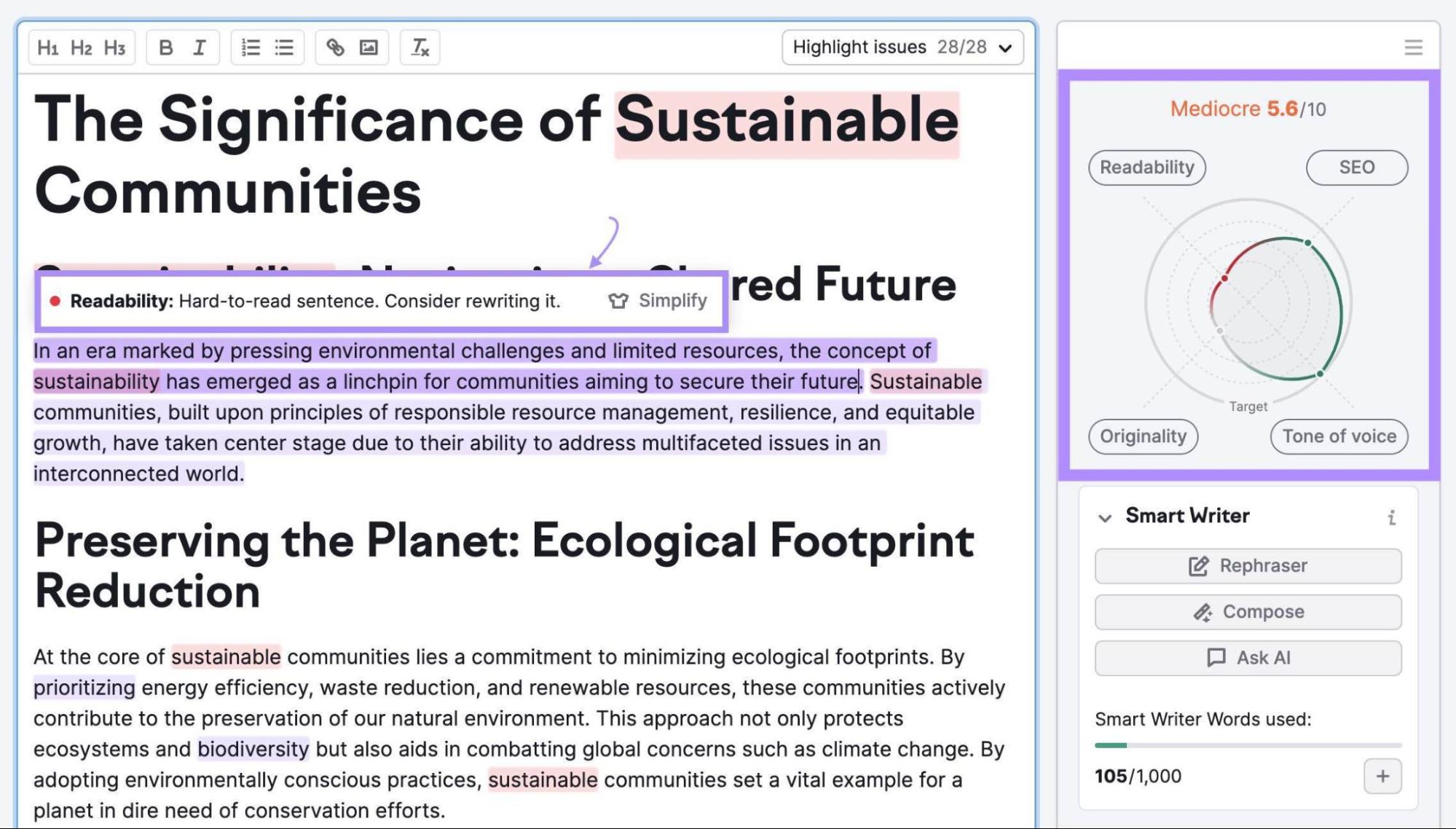Apply Heading 2 format
1456x829 pixels.
[81, 48]
